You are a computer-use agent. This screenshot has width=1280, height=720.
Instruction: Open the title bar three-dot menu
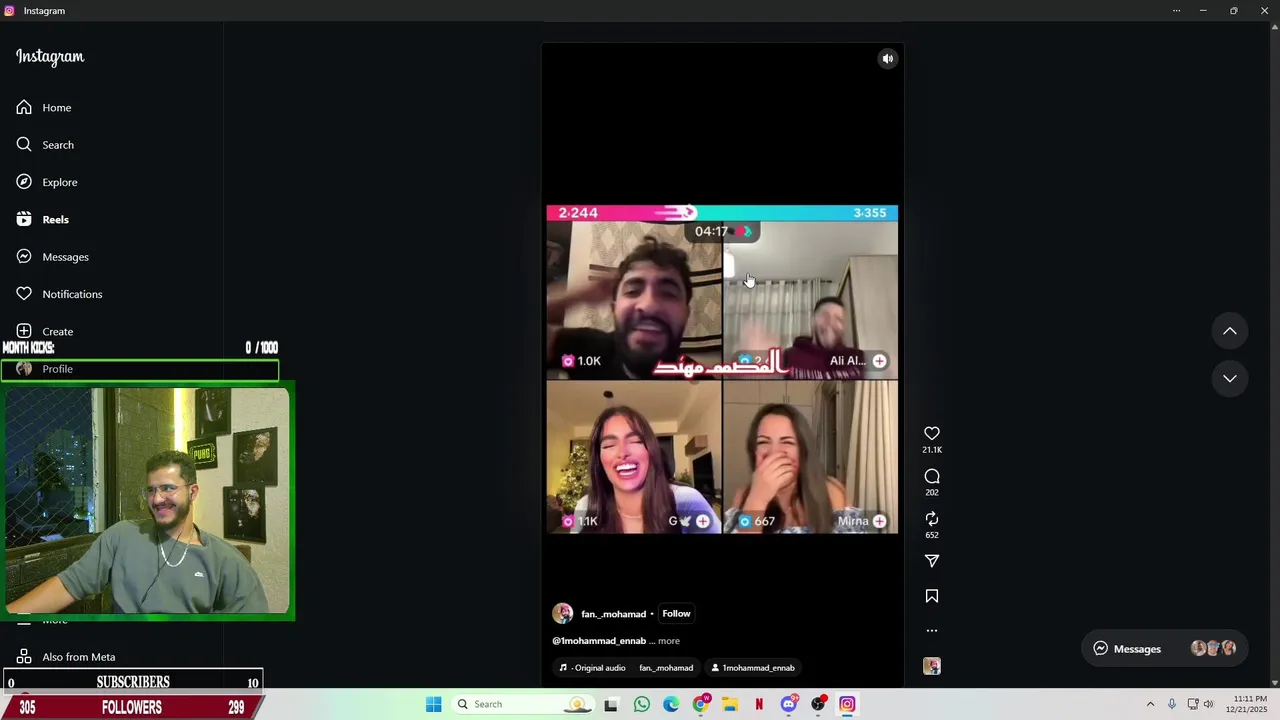point(1176,11)
